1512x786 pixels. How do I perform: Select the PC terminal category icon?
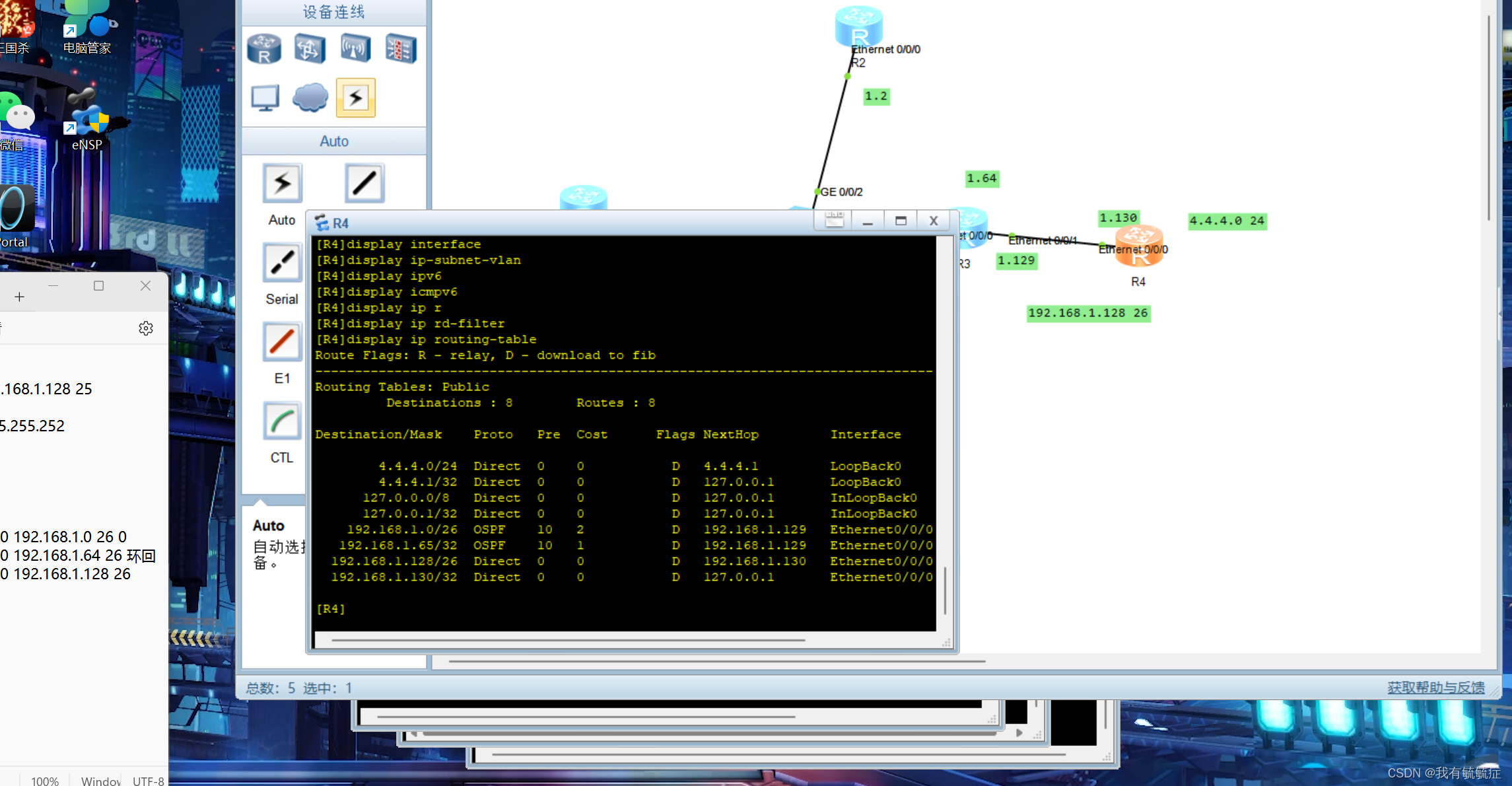[x=265, y=98]
